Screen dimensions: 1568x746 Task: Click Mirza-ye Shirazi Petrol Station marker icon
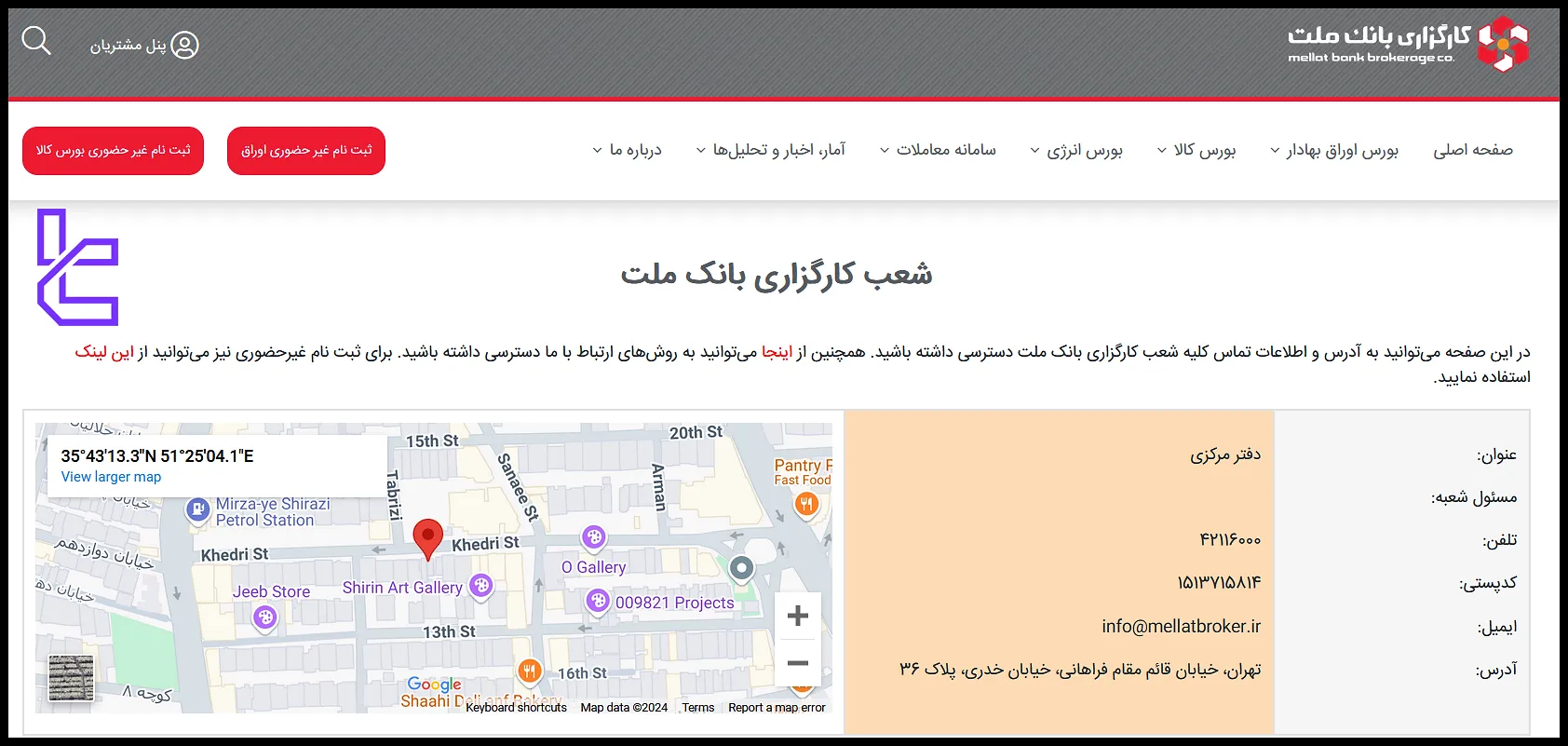(x=197, y=509)
